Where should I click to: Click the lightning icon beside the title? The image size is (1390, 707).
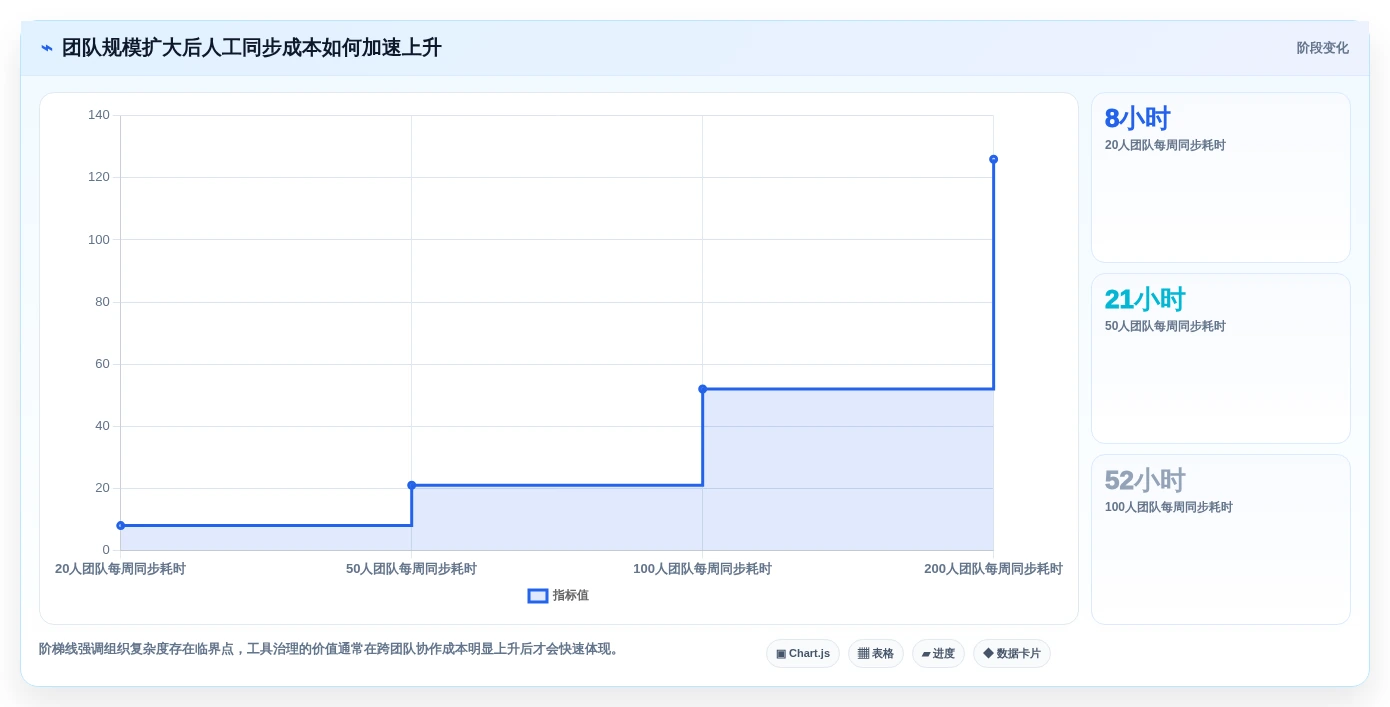click(47, 48)
